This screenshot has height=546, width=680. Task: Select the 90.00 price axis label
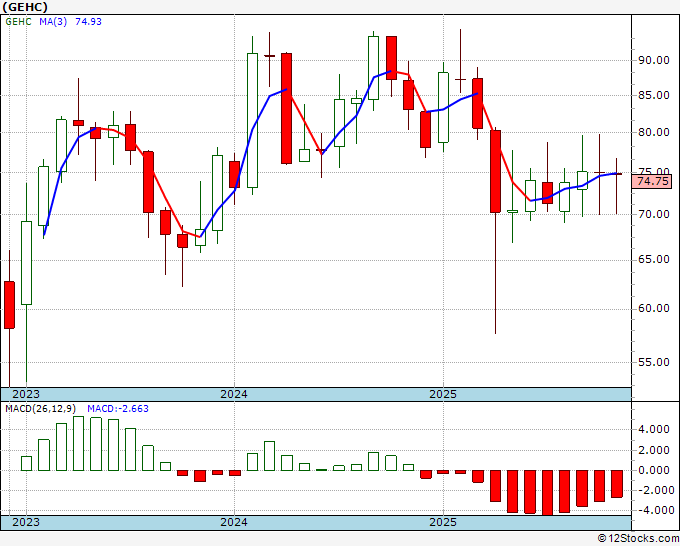pos(654,60)
